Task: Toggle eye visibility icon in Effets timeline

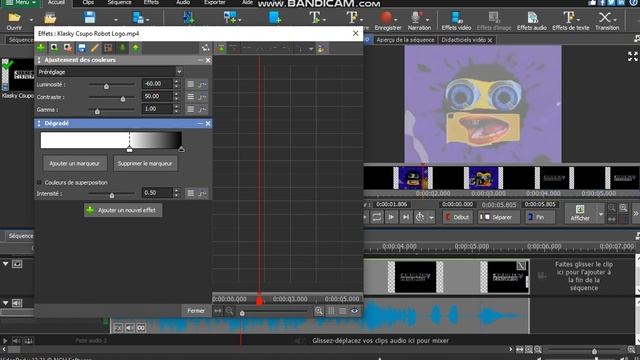Action: [354, 311]
